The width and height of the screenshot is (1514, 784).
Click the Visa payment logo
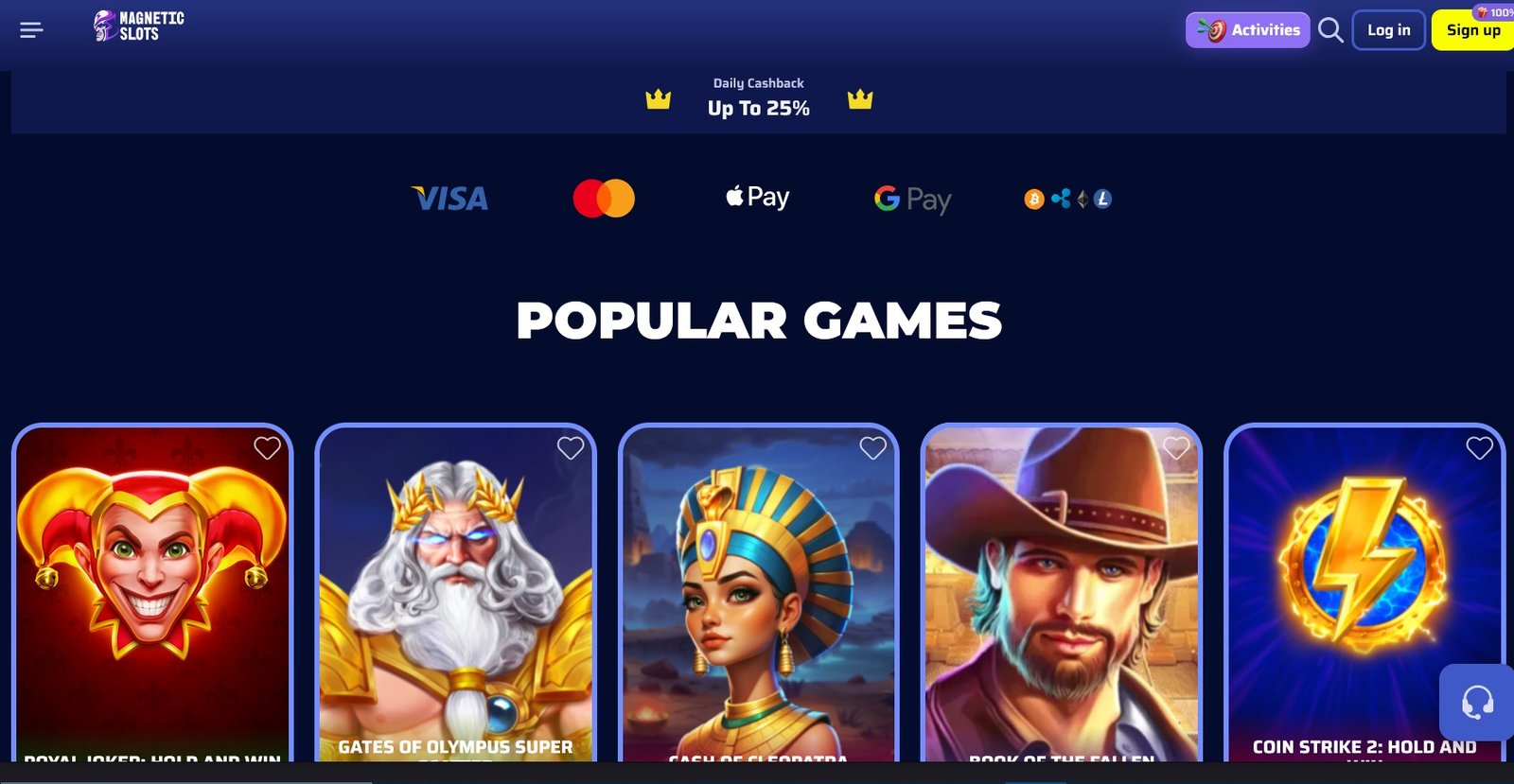[x=450, y=199]
